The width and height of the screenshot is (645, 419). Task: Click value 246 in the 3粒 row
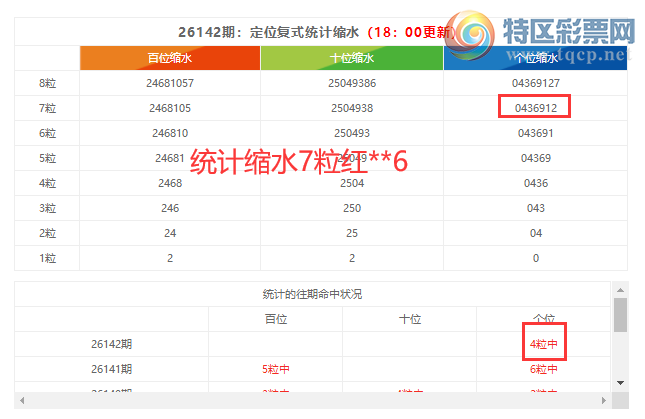(170, 208)
